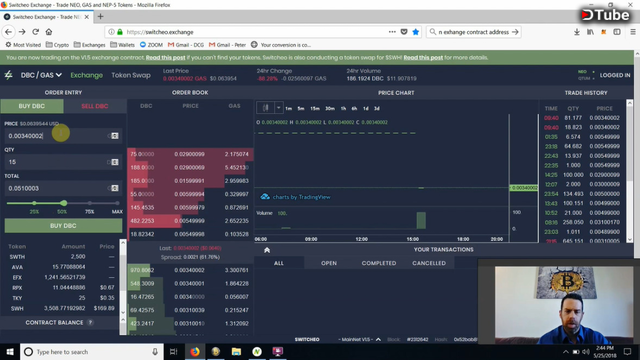Select the SWTH token row
Viewport: 640px width, 360px height.
61,257
